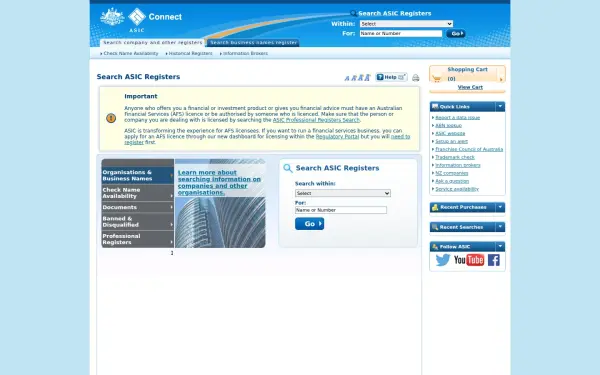Click the Important warning icon
Screen dimensions: 600x375
tap(111, 118)
